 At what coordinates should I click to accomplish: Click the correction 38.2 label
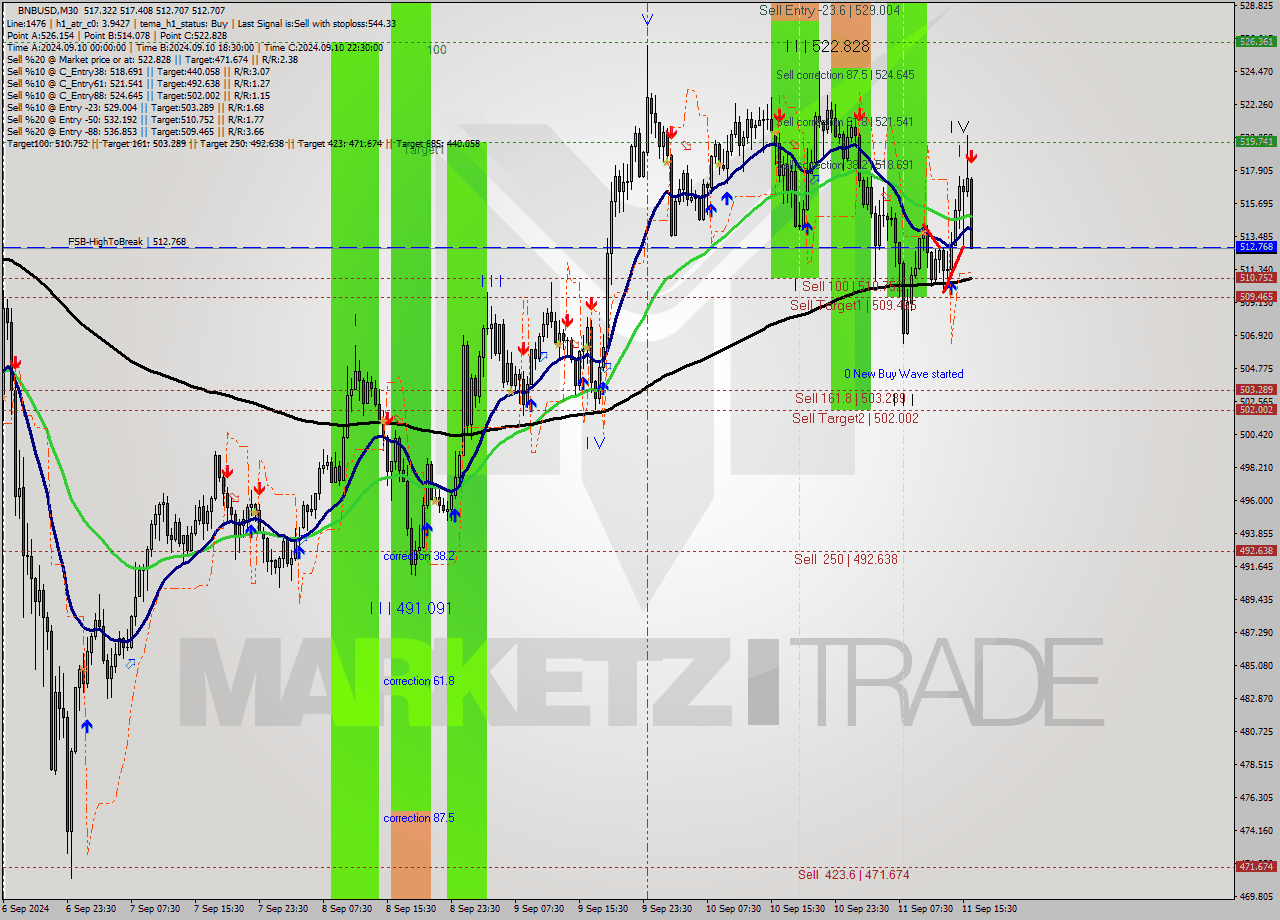[x=418, y=556]
